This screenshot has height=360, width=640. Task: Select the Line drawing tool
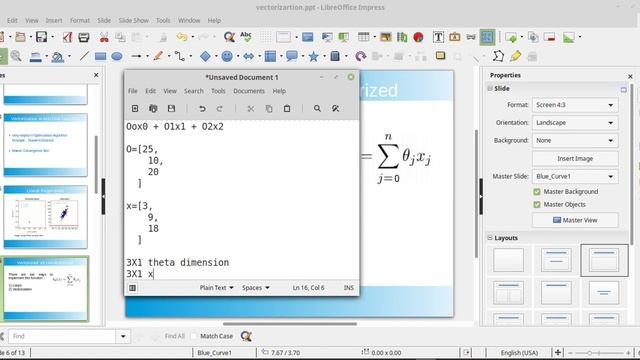tap(84, 56)
